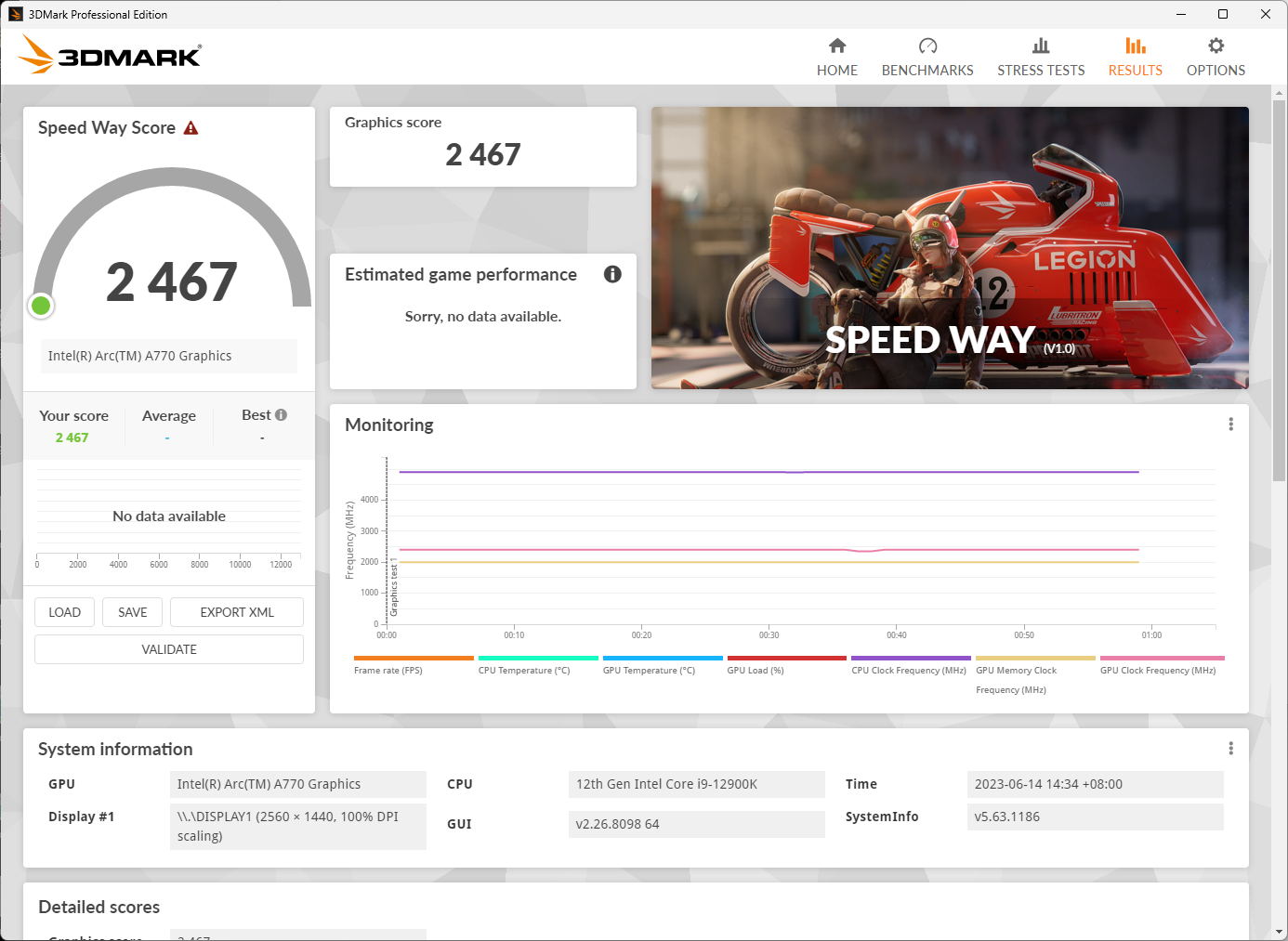Toggle the Frame rate (FPS) legend
This screenshot has width=1288, height=941.
(388, 671)
